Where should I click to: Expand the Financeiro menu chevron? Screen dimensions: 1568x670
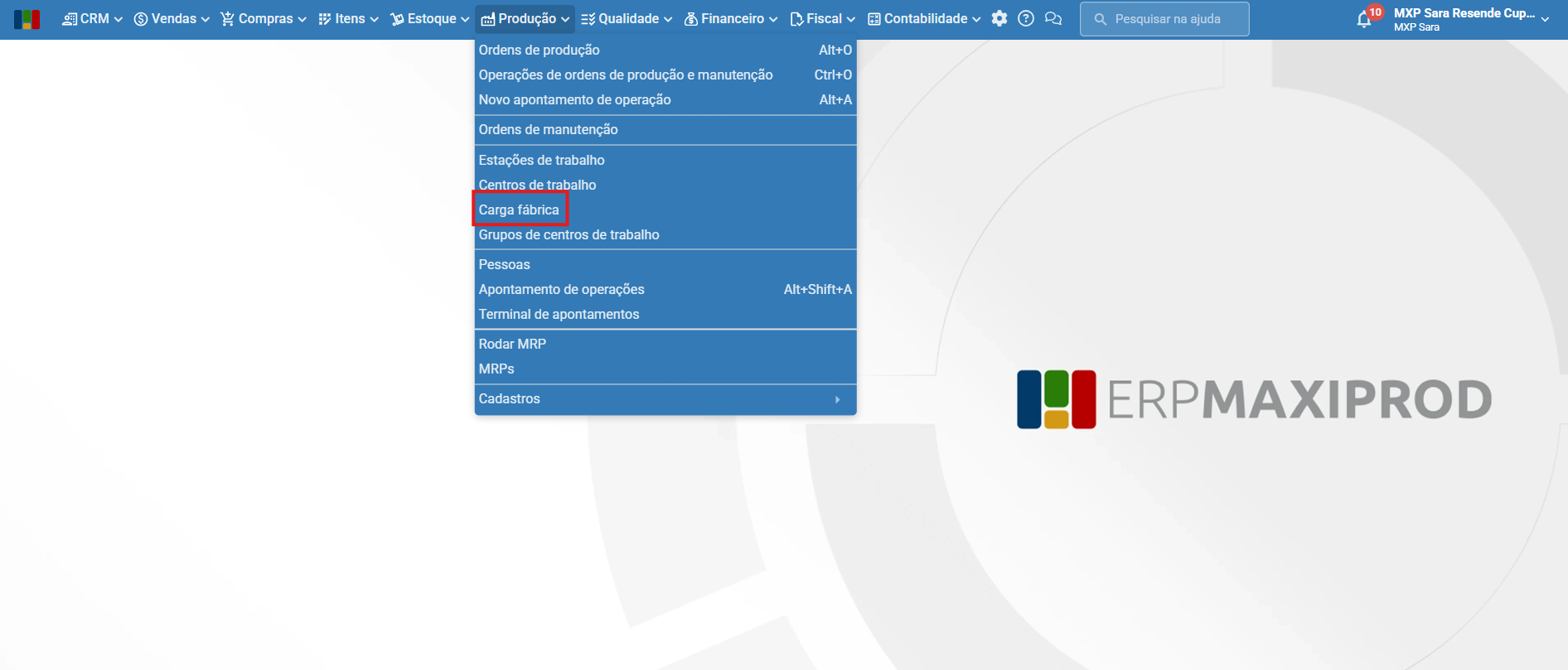pyautogui.click(x=773, y=19)
